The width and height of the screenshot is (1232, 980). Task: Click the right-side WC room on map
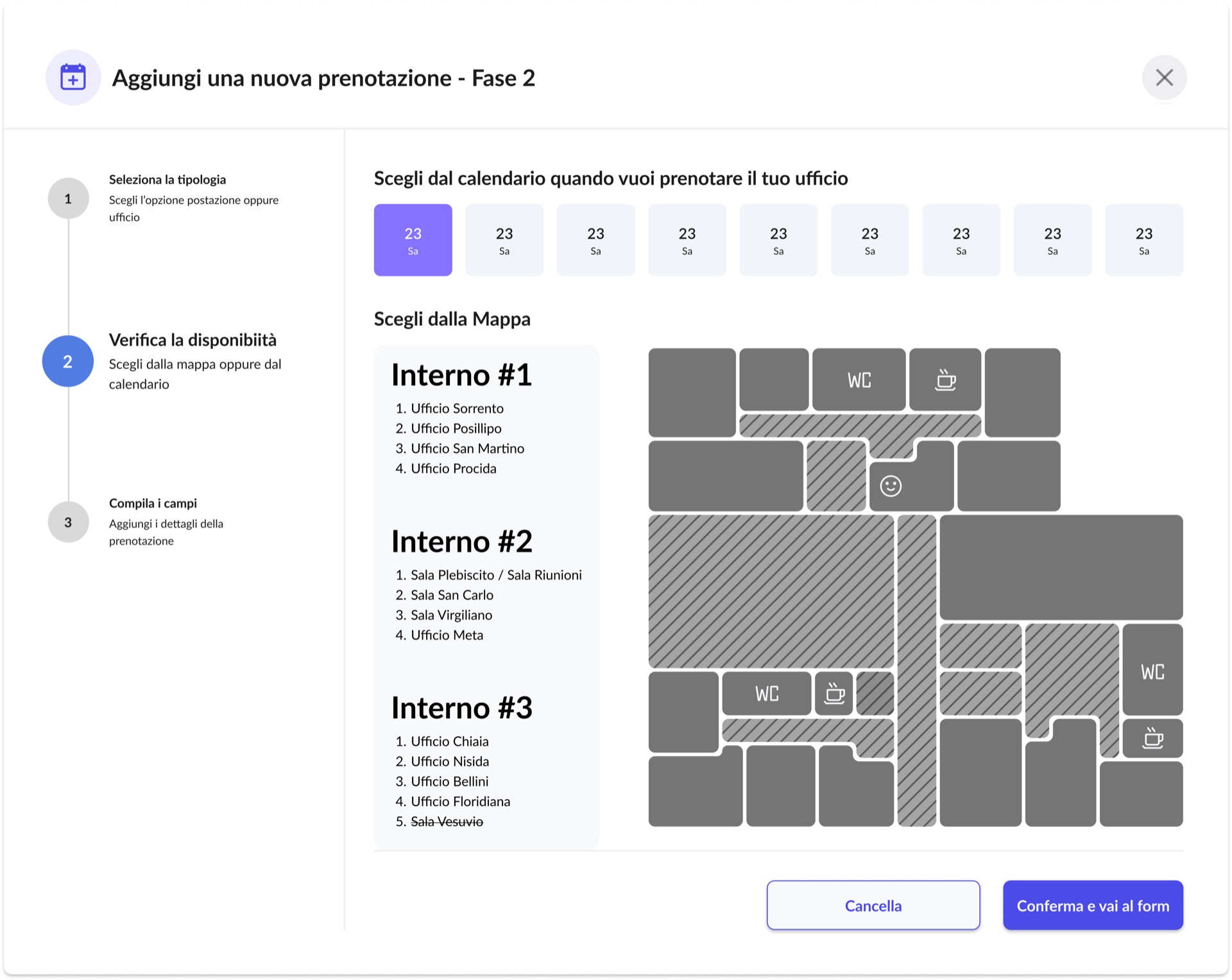pos(1152,671)
